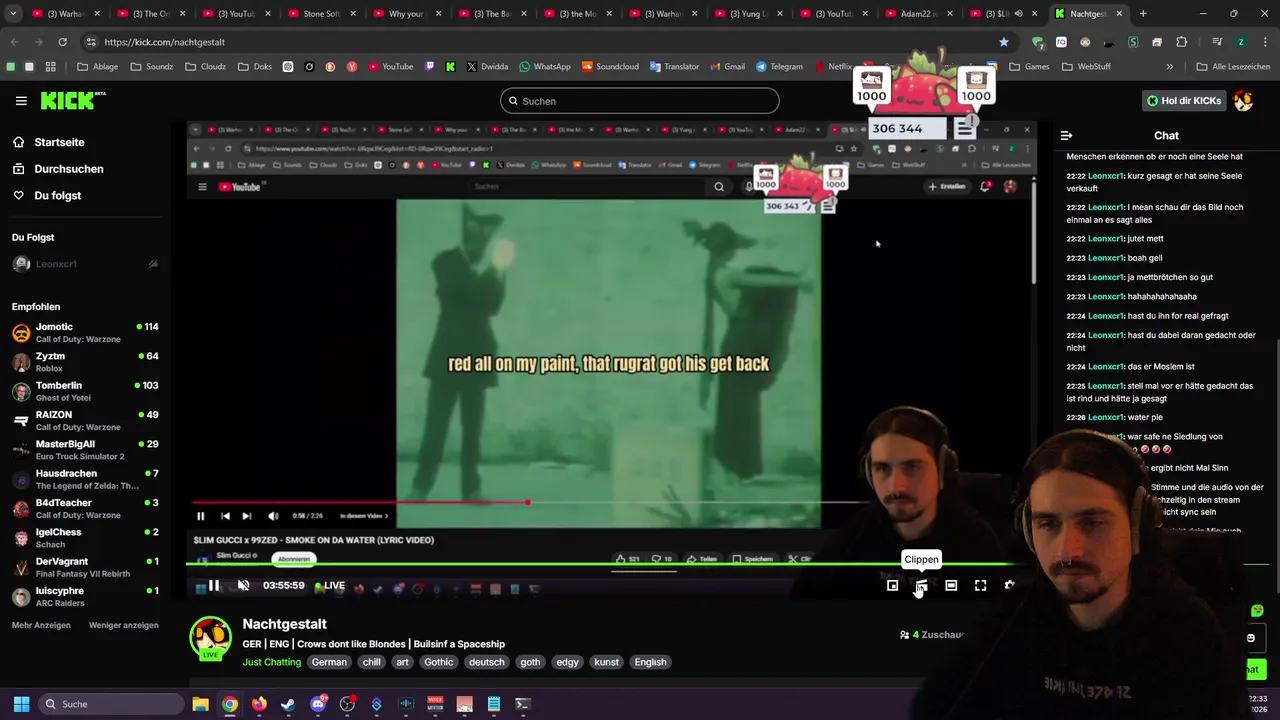The height and width of the screenshot is (720, 1280).
Task: Pause the Kick live stream
Action: point(213,586)
